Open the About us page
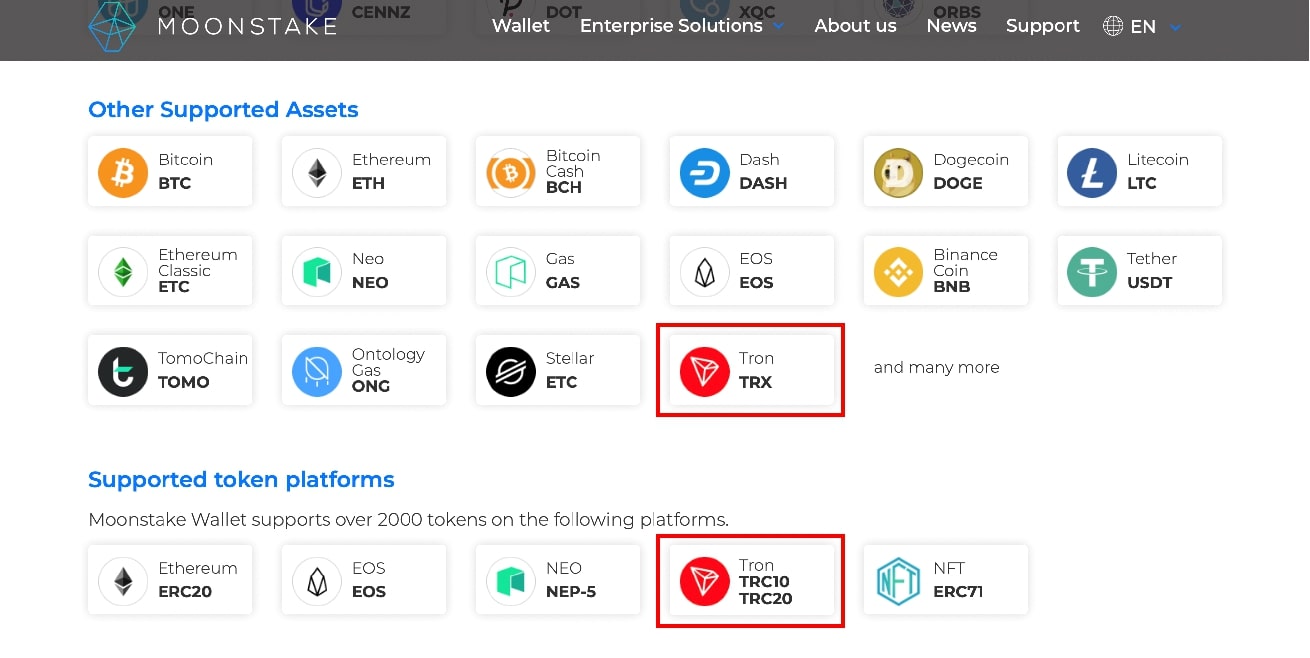Screen dimensions: 1310x658 (x=855, y=26)
